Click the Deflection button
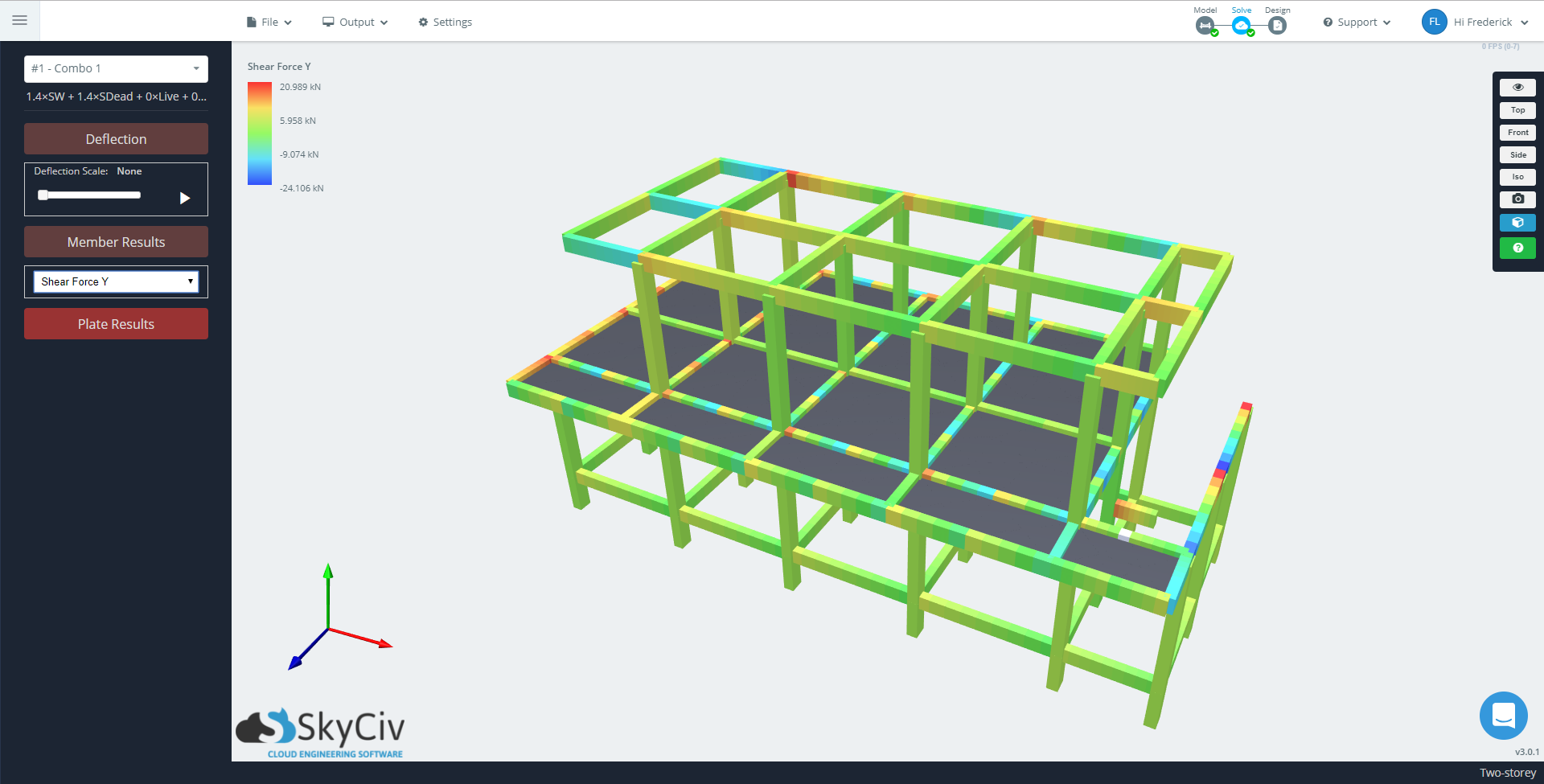The width and height of the screenshot is (1544, 784). click(x=116, y=139)
